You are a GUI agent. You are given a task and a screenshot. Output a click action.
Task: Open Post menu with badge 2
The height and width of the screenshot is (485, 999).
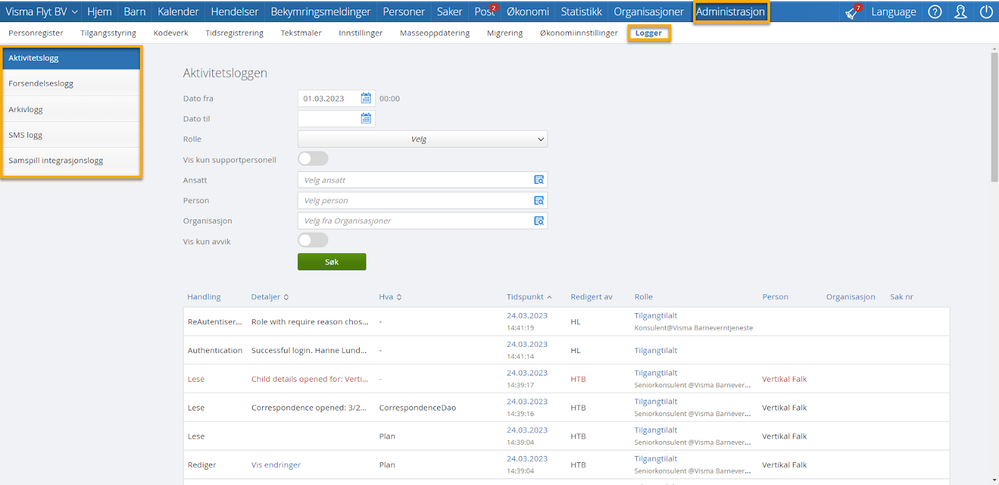tap(485, 12)
